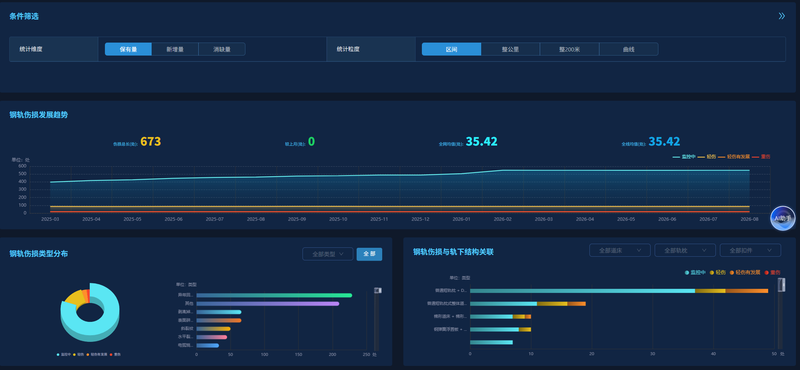Viewport: 800px width, 370px height.
Task: Toggle 监控中 line in trend chart legend
Action: 684,157
